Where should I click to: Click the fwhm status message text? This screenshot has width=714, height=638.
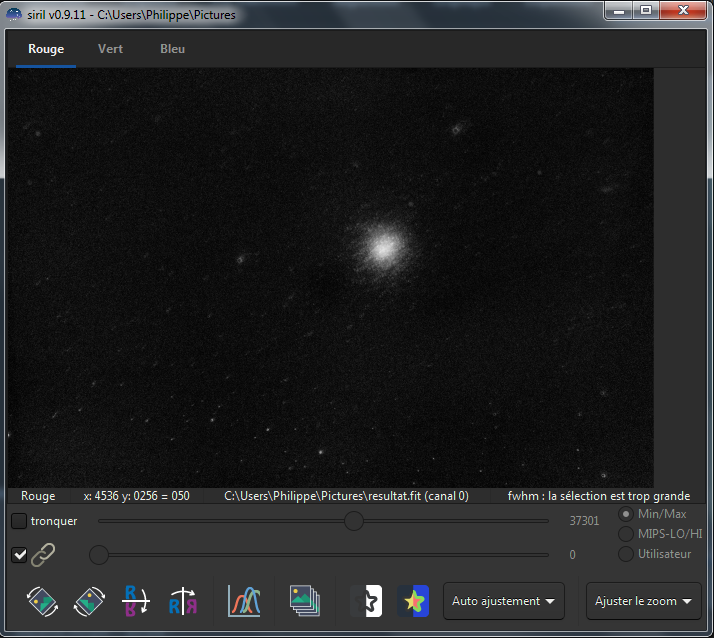[598, 496]
